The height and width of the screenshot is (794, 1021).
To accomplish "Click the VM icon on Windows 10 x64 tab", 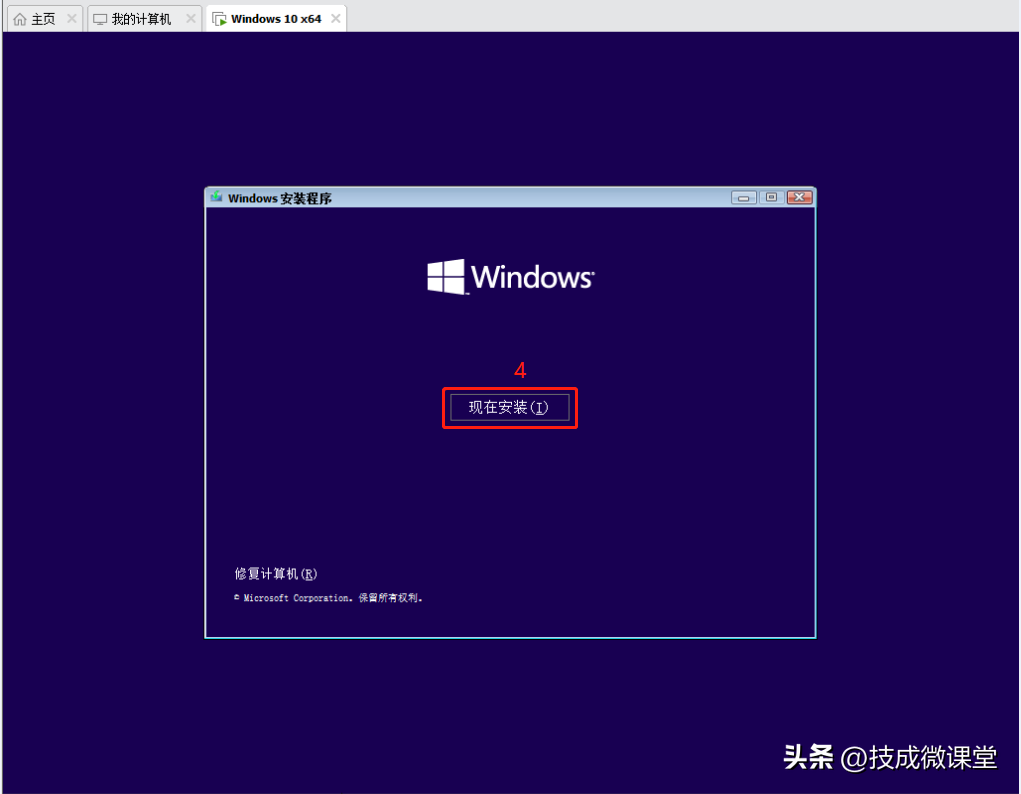I will pos(219,19).
